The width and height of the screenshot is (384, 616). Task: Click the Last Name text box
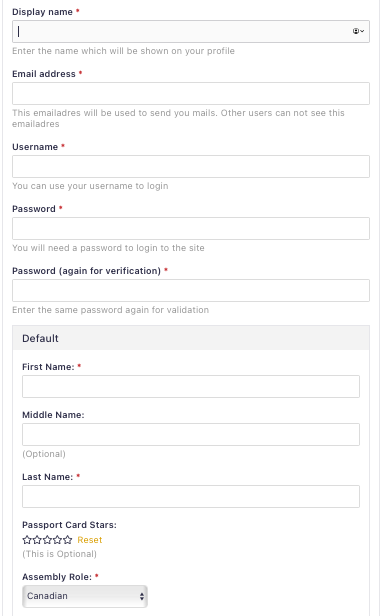191,497
